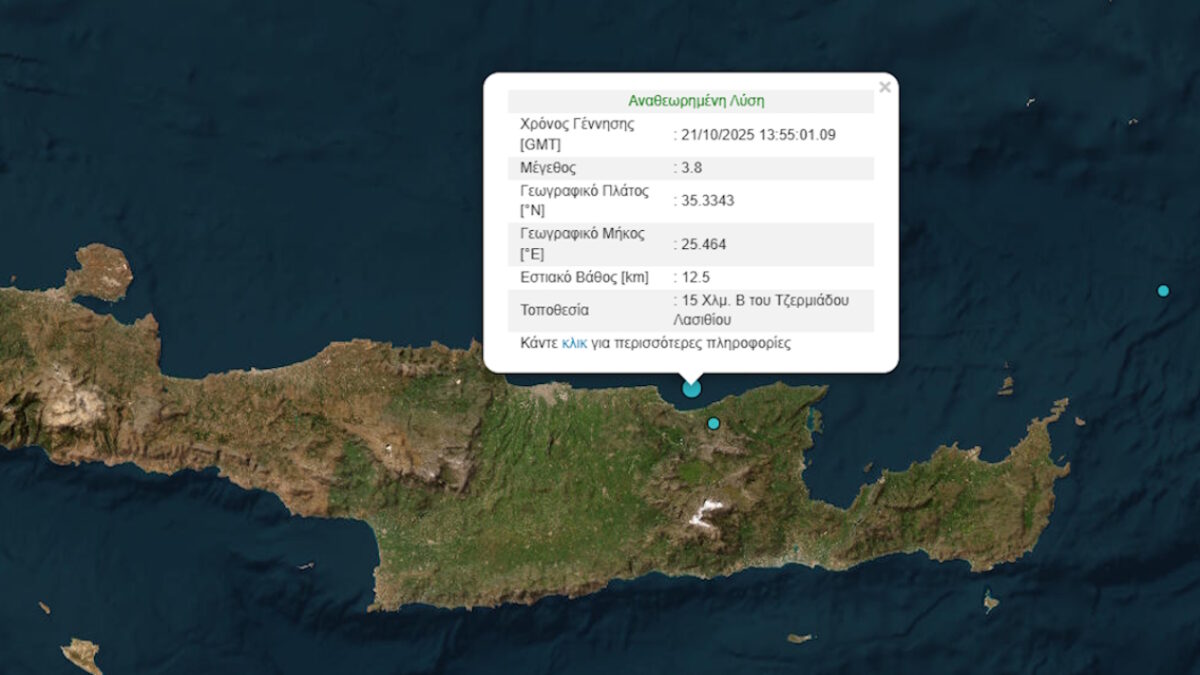Select the earthquake marker in the eastern sea
The image size is (1200, 675).
[x=1163, y=291]
